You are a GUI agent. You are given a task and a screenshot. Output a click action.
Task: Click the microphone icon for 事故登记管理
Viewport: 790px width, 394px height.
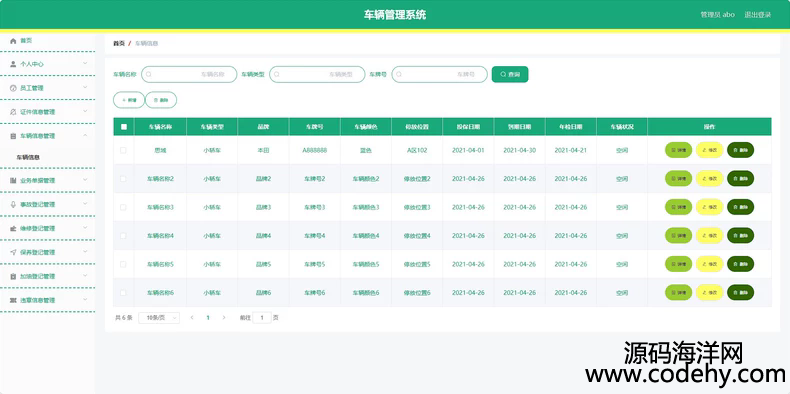(14, 204)
